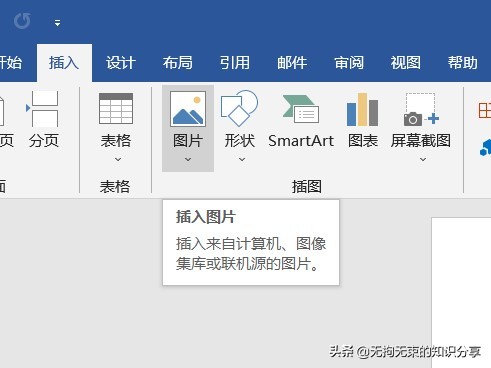Image resolution: width=491 pixels, height=368 pixels.
Task: Click the 形状 shapes icon
Action: 239,108
